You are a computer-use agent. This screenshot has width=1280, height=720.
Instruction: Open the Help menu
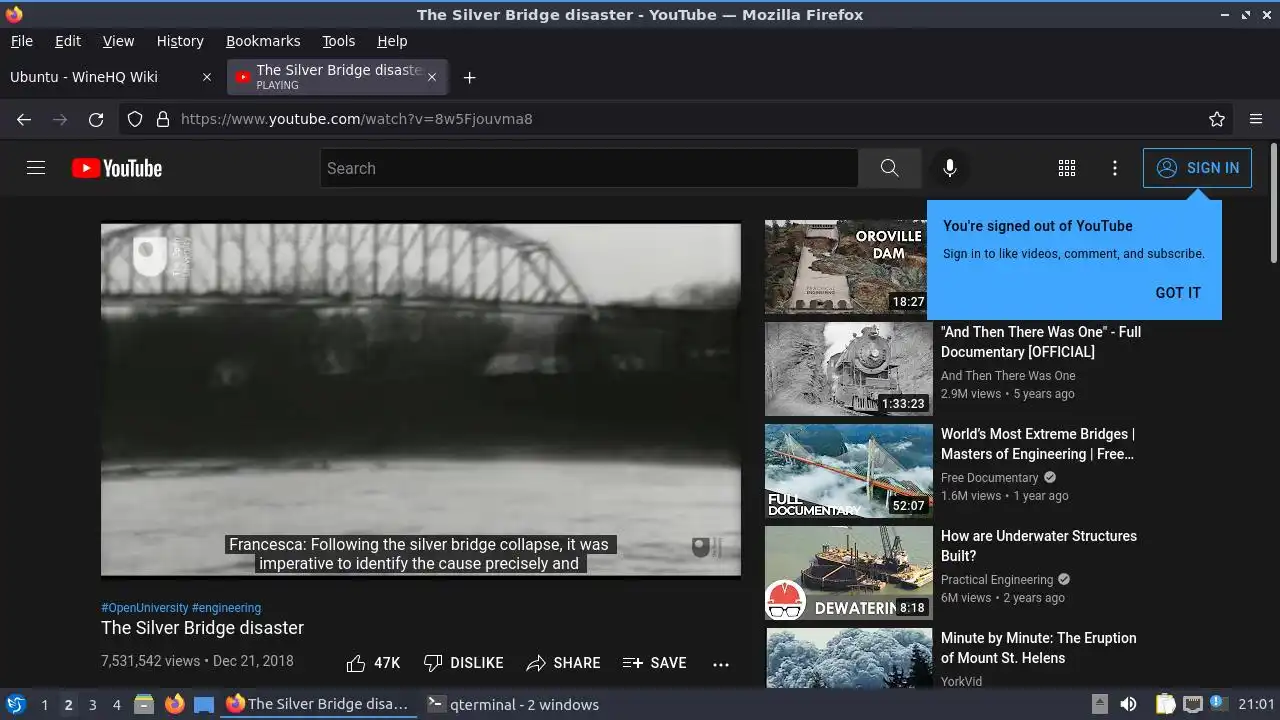pos(392,41)
